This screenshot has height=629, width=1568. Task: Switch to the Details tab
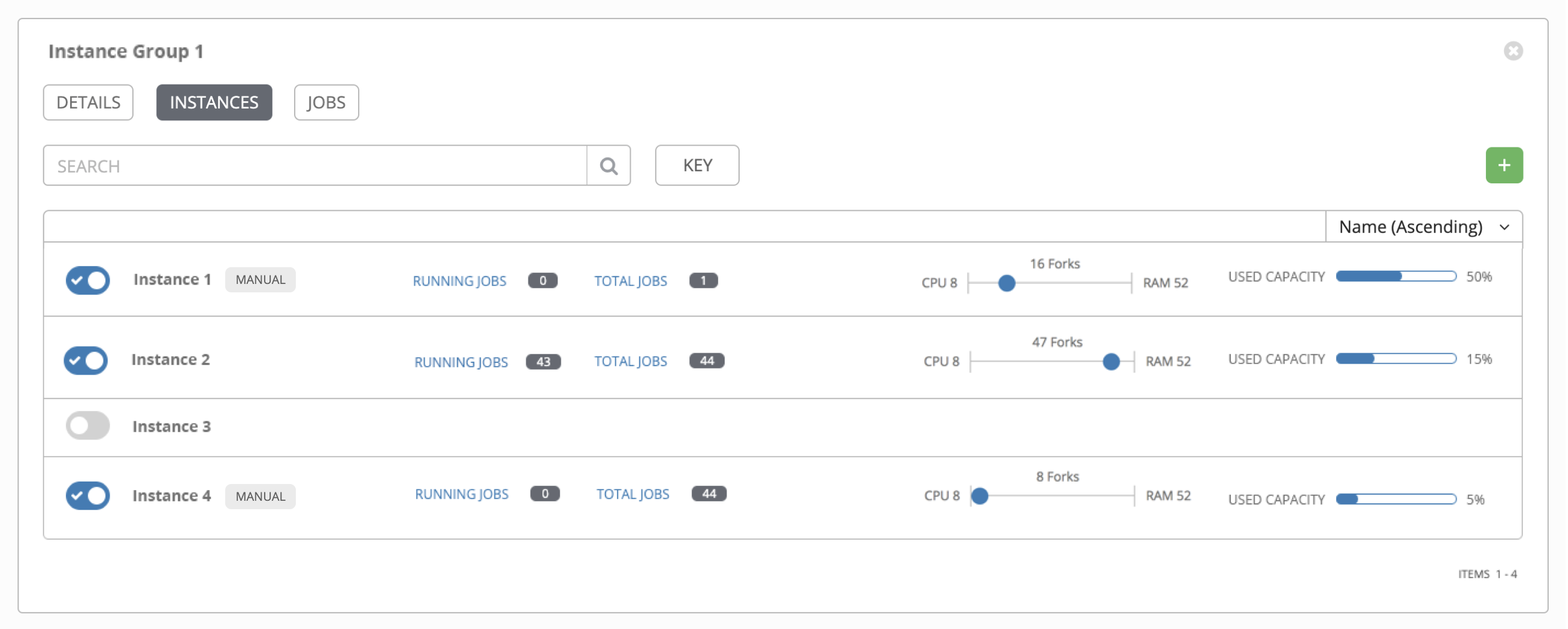click(x=88, y=102)
